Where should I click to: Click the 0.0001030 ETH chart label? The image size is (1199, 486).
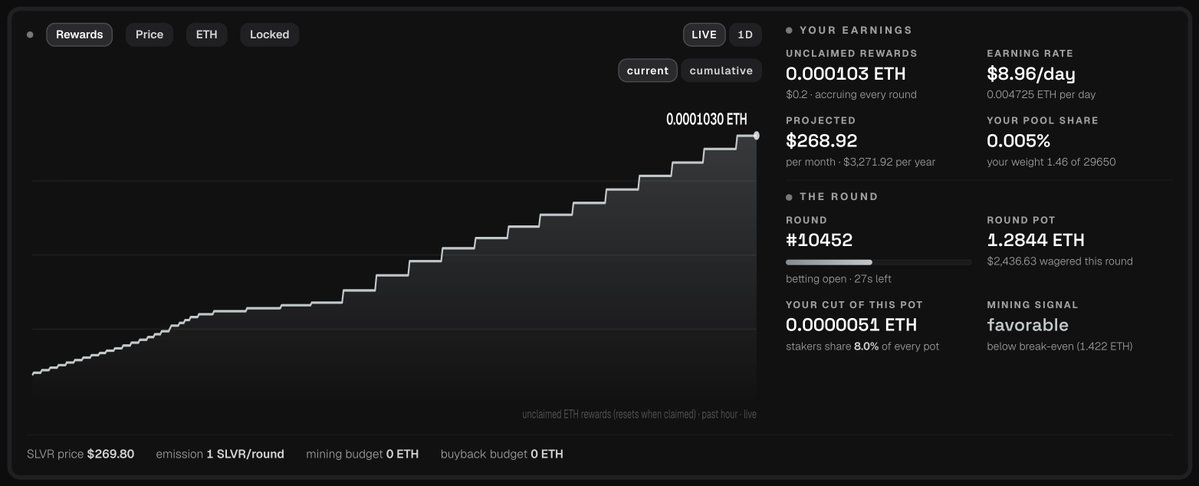[707, 119]
